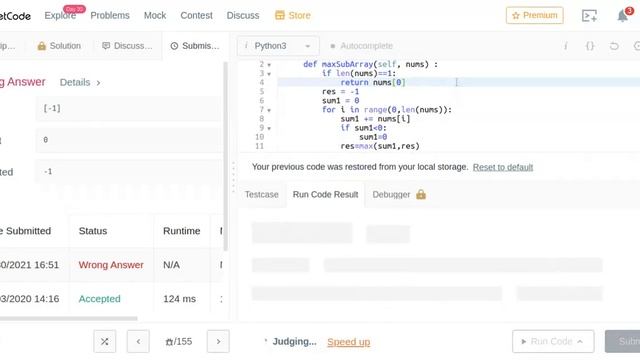The height and width of the screenshot is (360, 640).
Task: Open the Python3 language dropdown
Action: [x=278, y=46]
